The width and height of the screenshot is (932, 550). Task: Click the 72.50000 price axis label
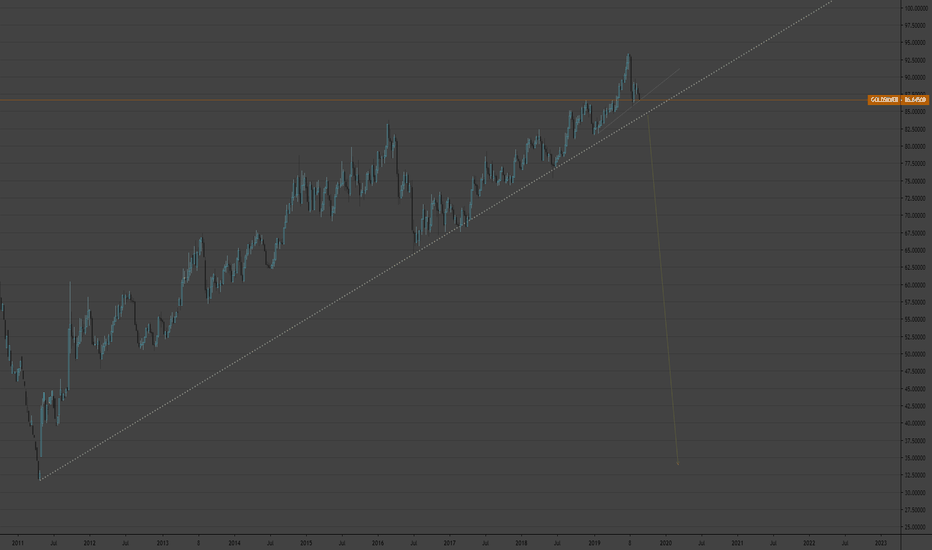915,199
